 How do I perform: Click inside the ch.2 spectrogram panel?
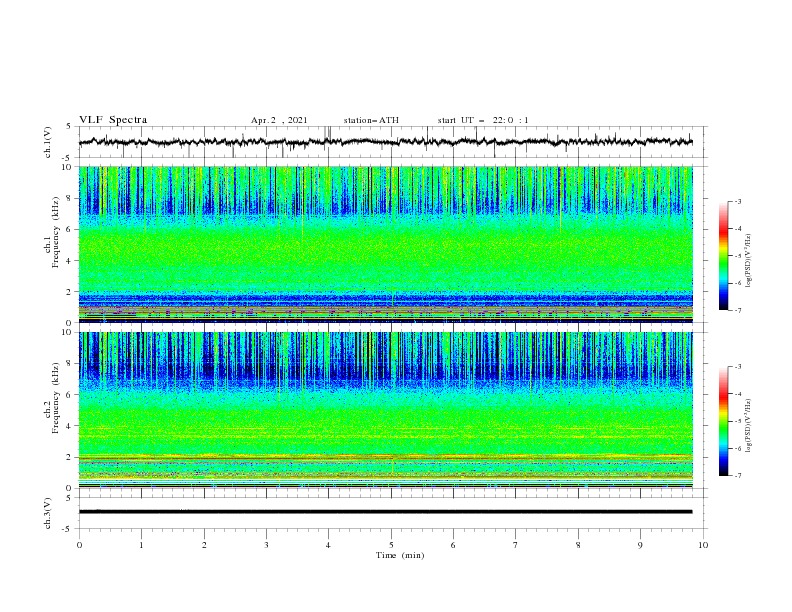click(385, 410)
